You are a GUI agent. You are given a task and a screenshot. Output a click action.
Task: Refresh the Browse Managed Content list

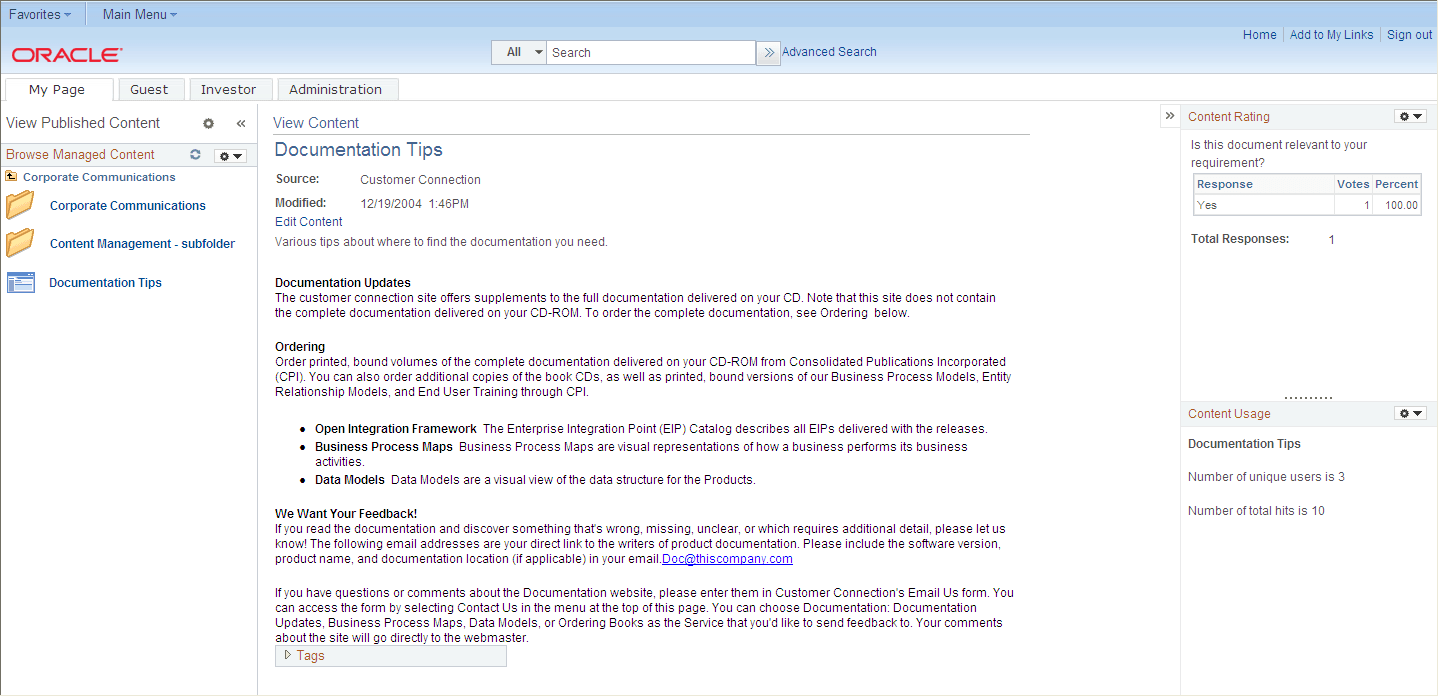(x=195, y=154)
